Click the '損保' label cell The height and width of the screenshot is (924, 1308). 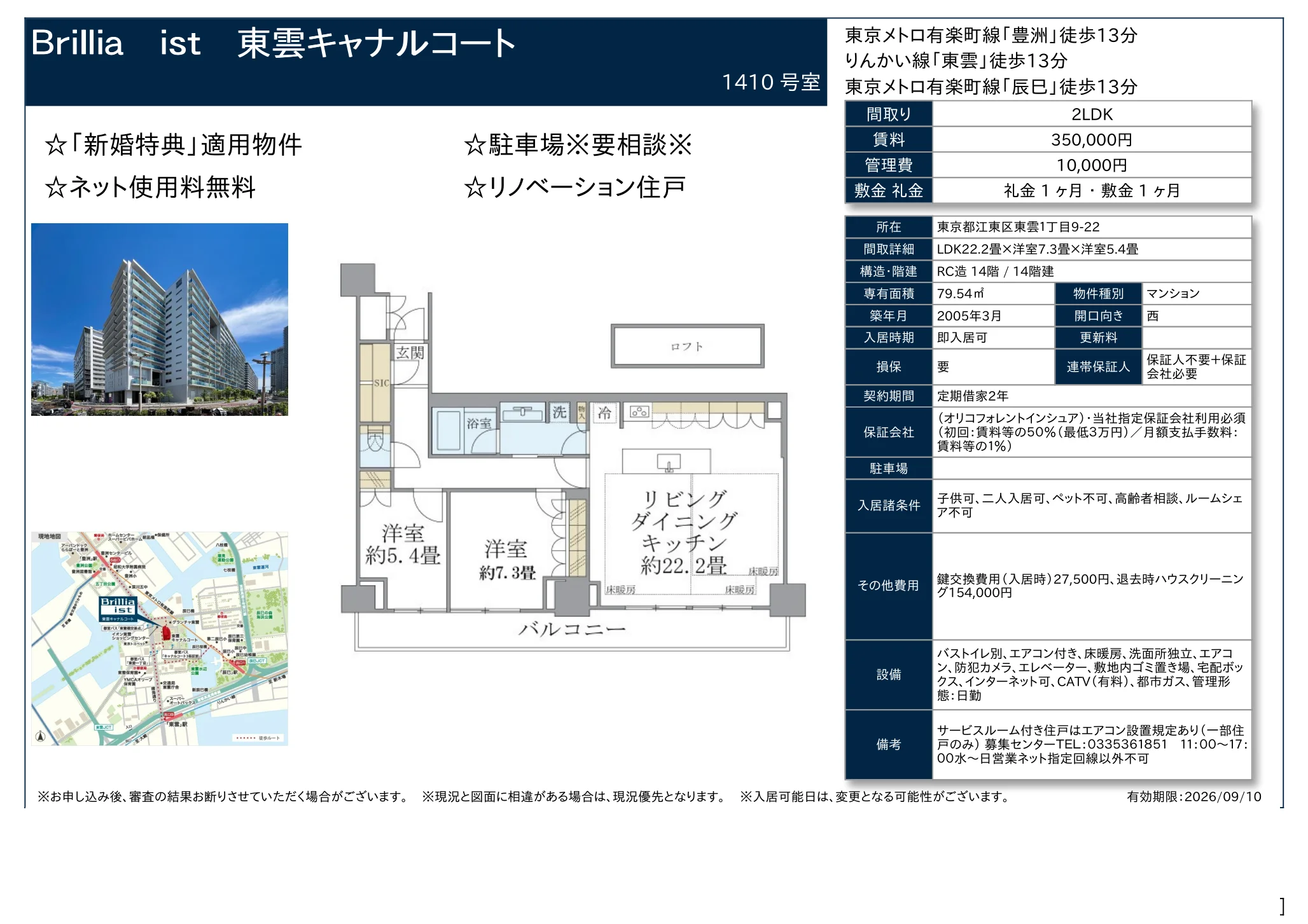[x=889, y=367]
